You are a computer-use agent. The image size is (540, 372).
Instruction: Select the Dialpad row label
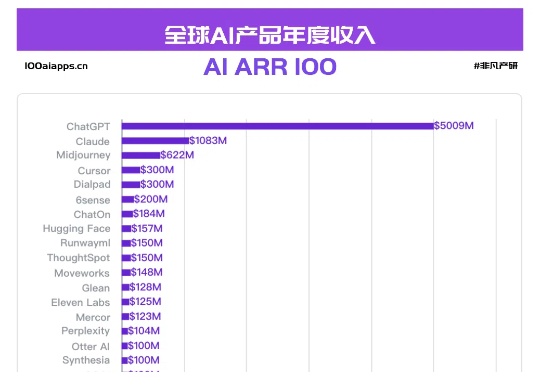[92, 184]
